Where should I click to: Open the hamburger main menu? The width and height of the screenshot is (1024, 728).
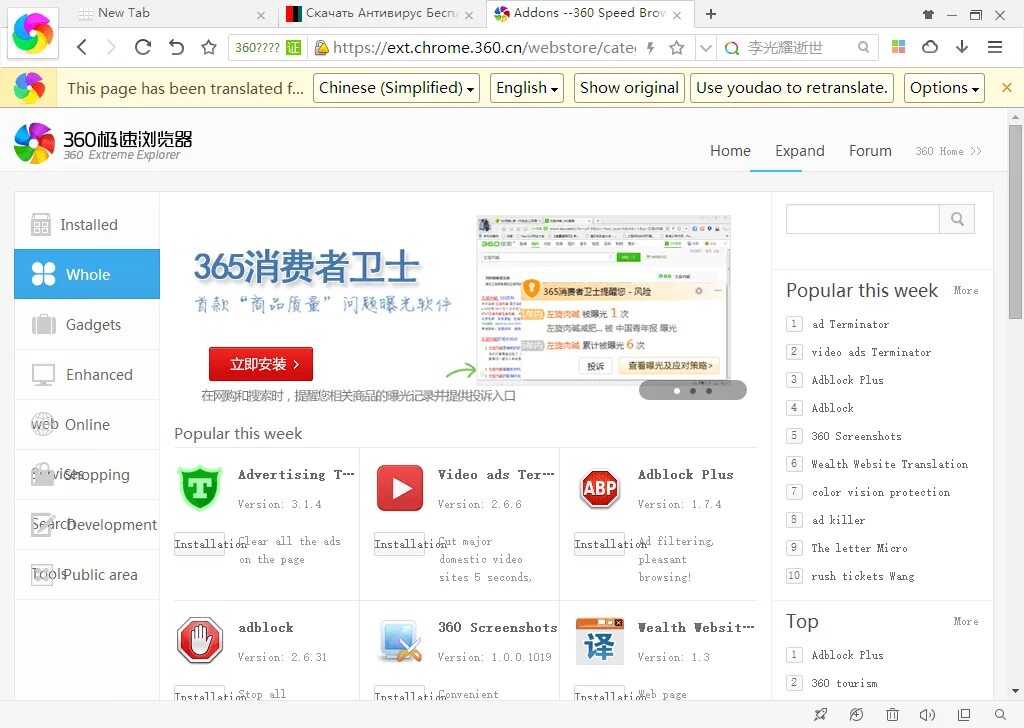coord(995,47)
